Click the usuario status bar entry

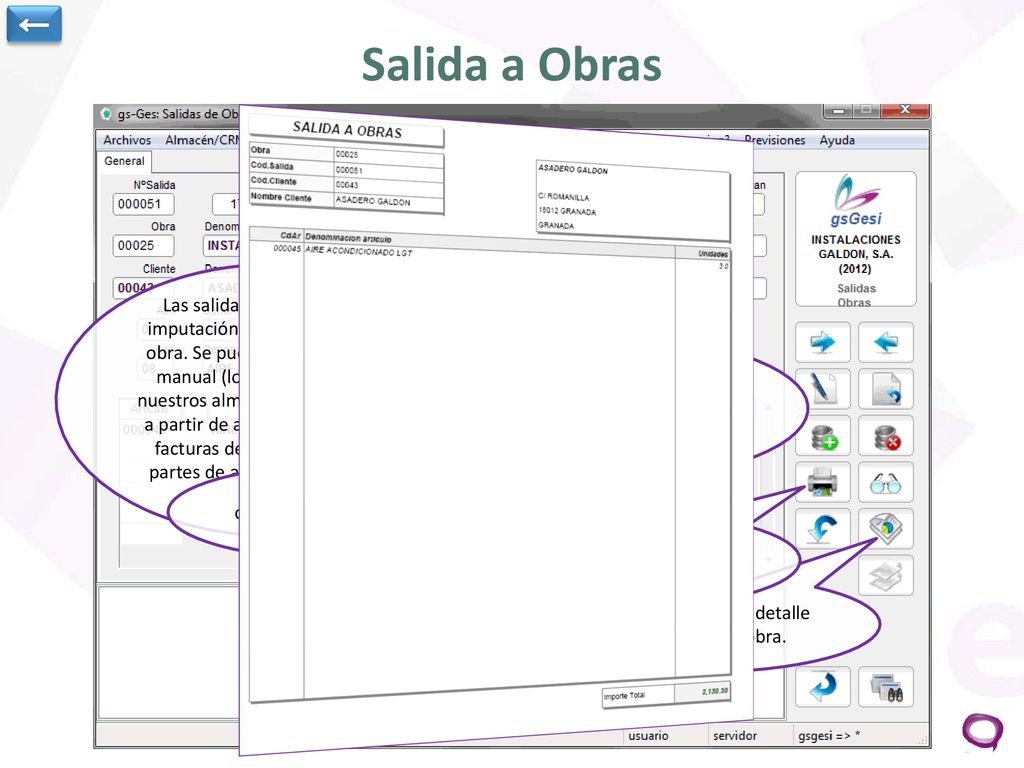pos(648,735)
